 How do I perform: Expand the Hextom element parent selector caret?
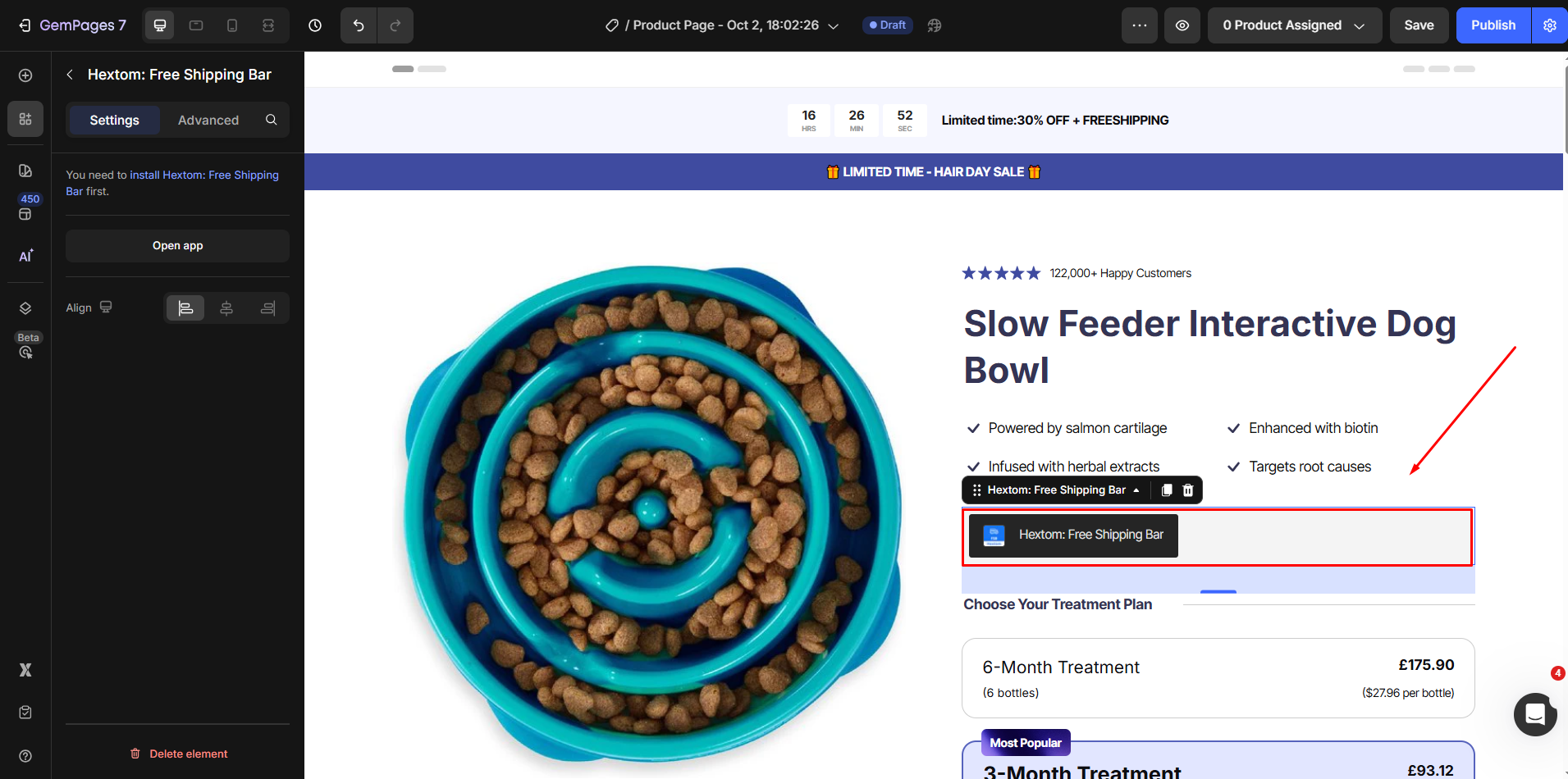(1136, 490)
